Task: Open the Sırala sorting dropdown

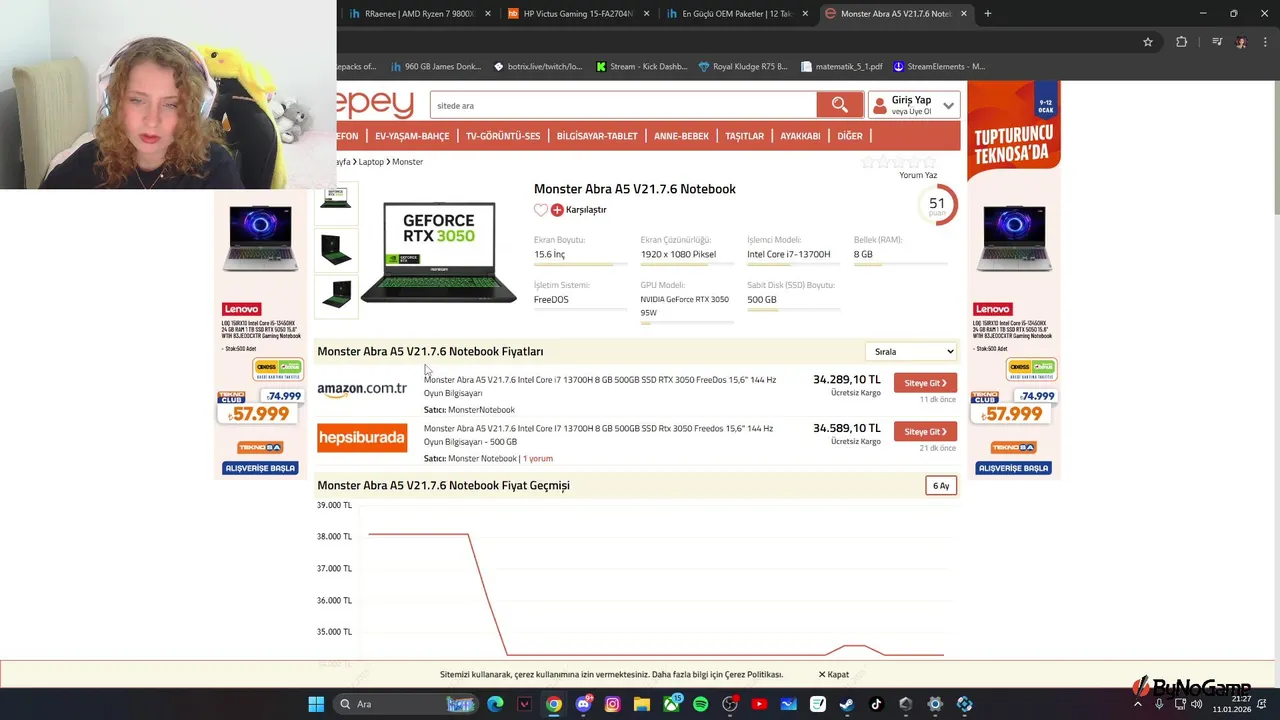Action: point(911,352)
